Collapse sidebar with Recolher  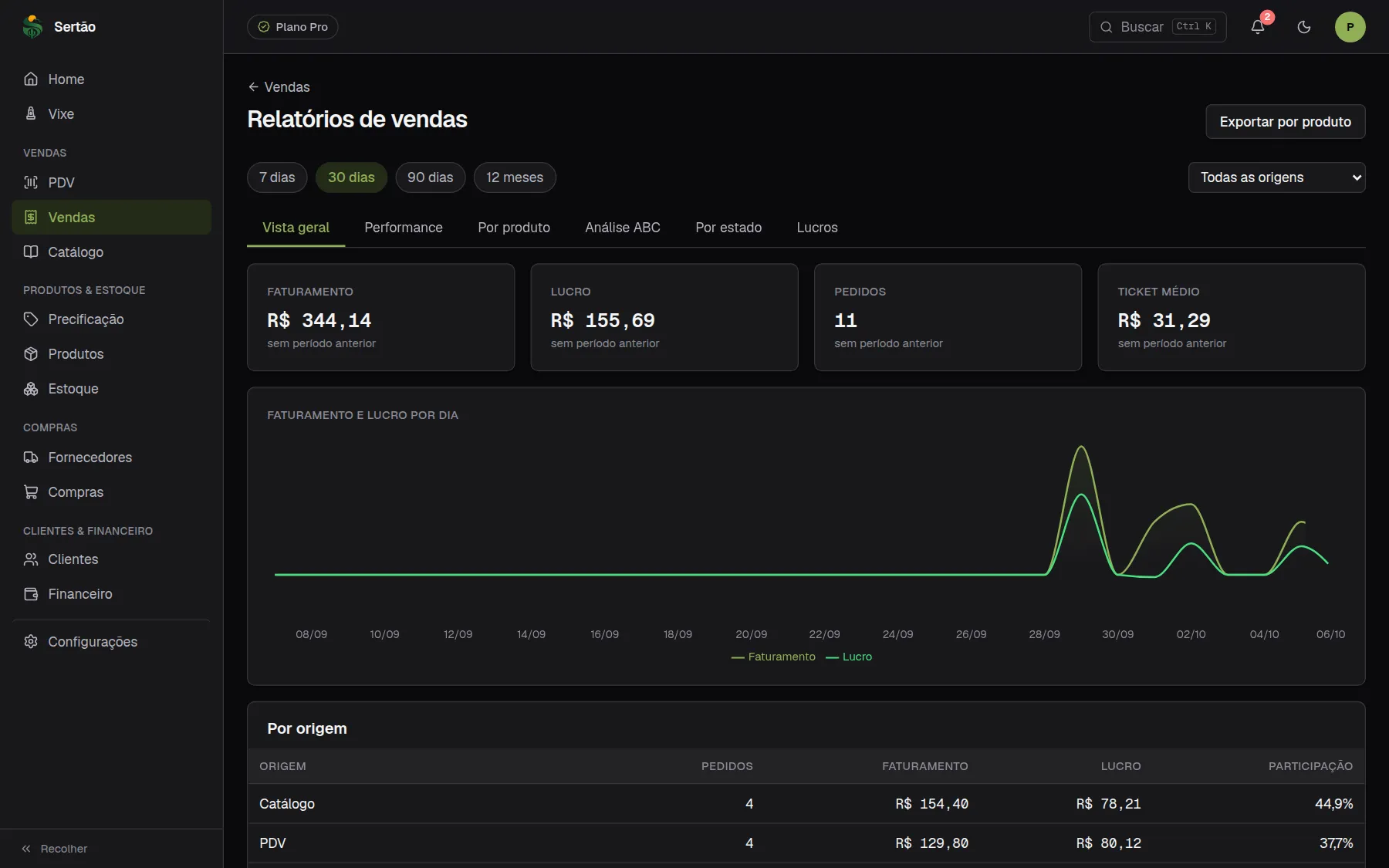point(54,849)
